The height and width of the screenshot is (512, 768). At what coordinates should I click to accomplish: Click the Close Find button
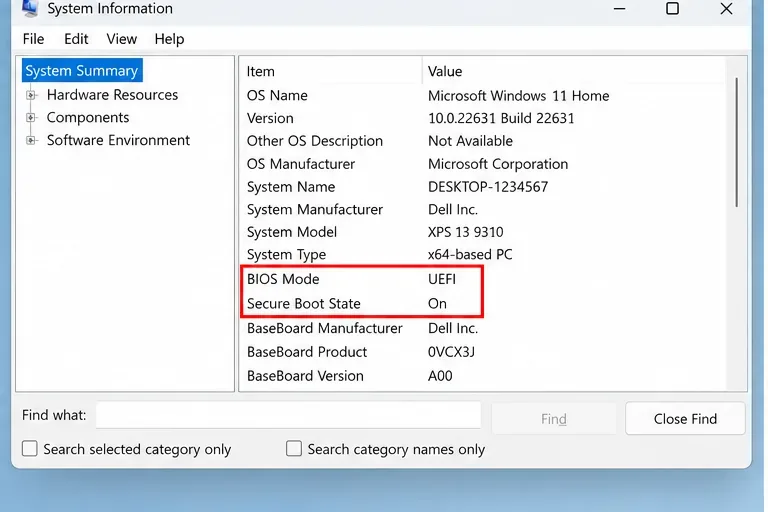pos(685,419)
